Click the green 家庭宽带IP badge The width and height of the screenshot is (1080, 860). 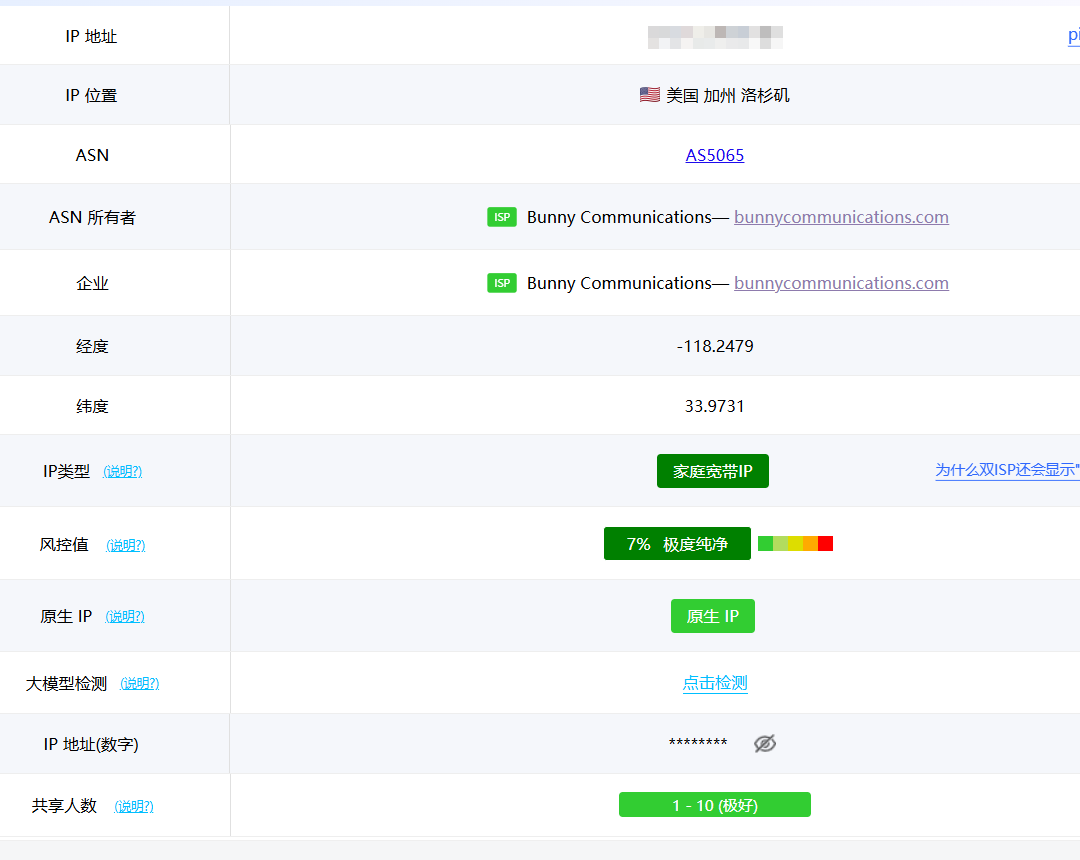coord(713,471)
